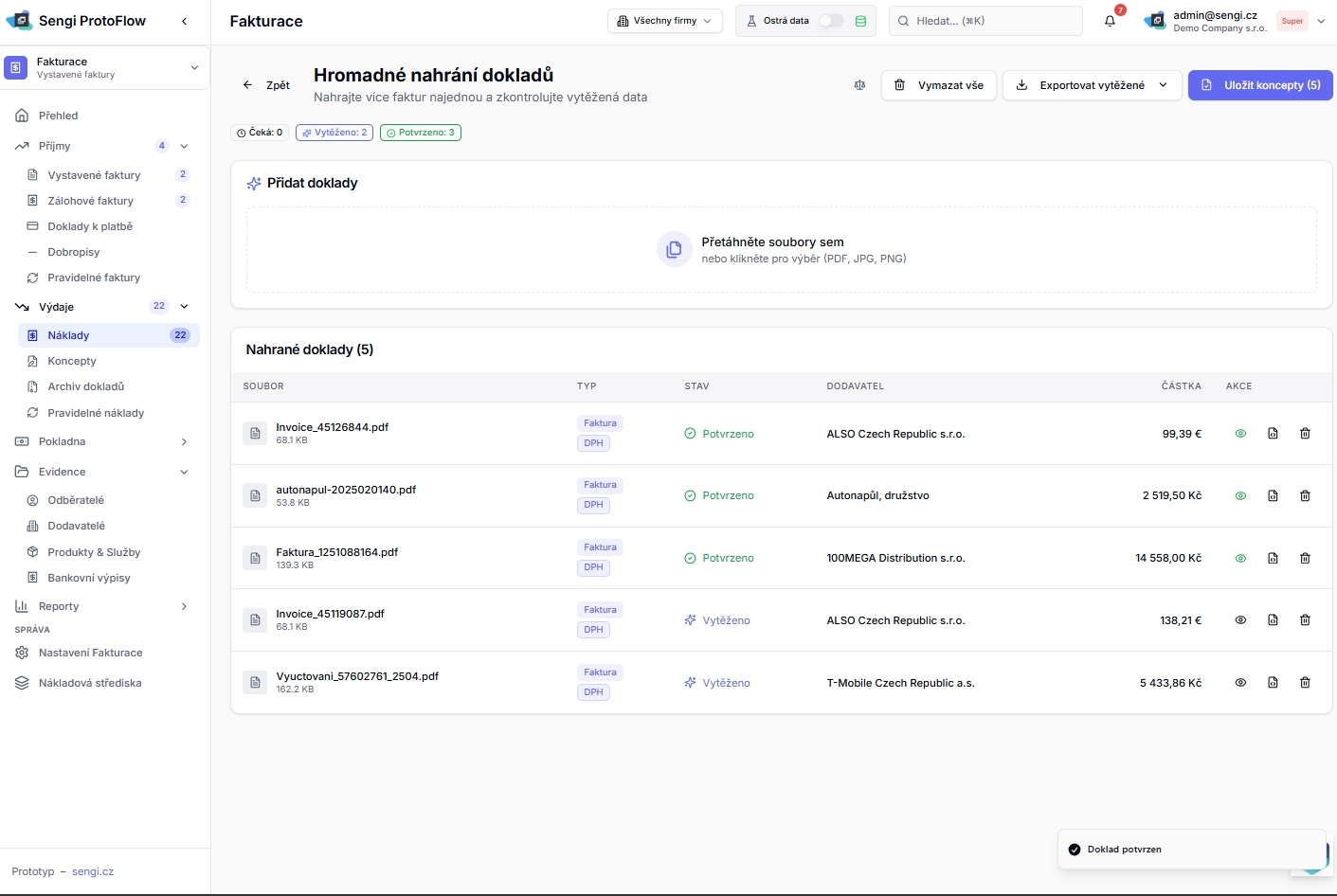Viewport: 1337px width, 896px height.
Task: Toggle the eye icon for the T-Mobile document
Action: point(1240,683)
